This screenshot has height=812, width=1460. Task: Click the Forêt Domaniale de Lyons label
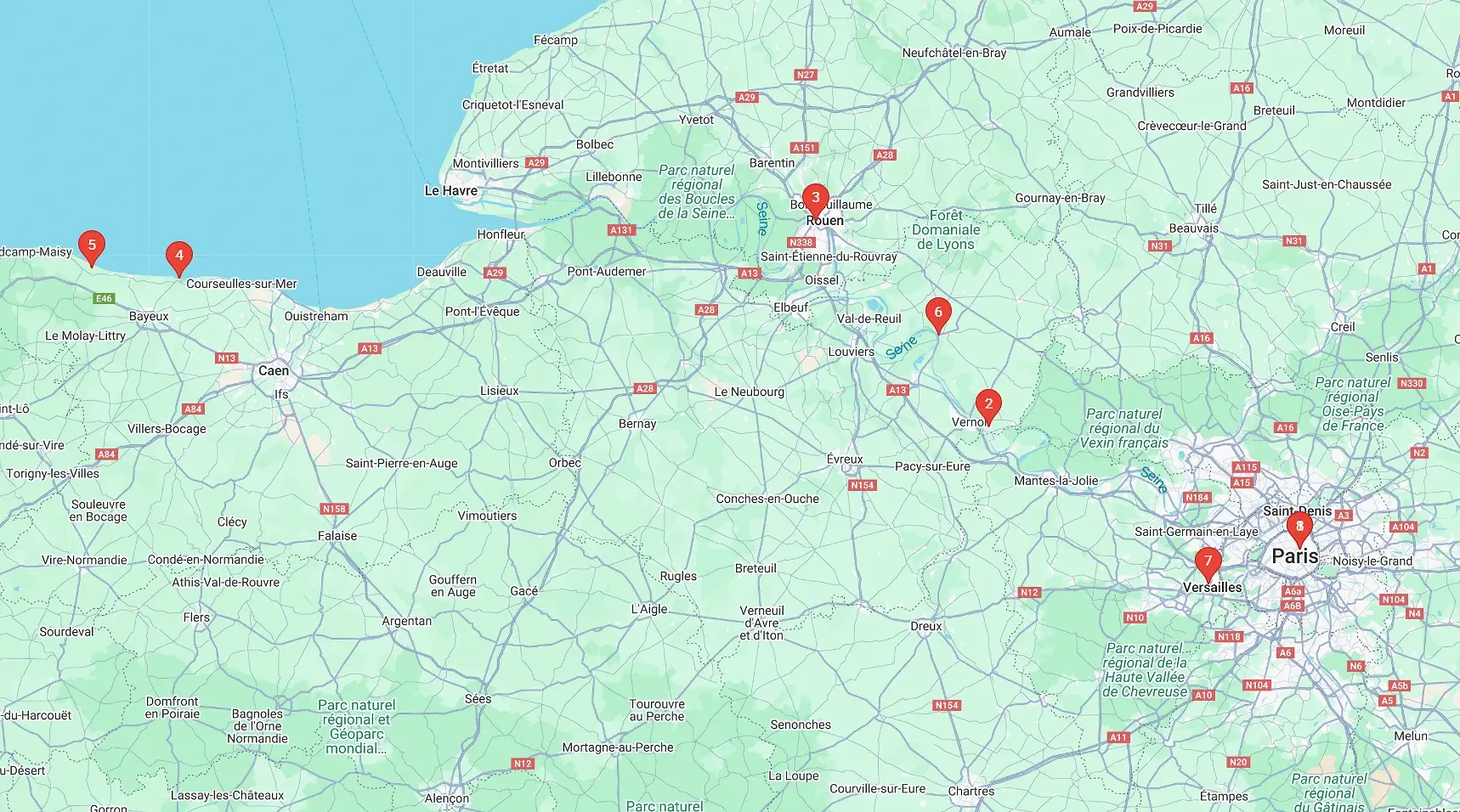click(x=946, y=229)
